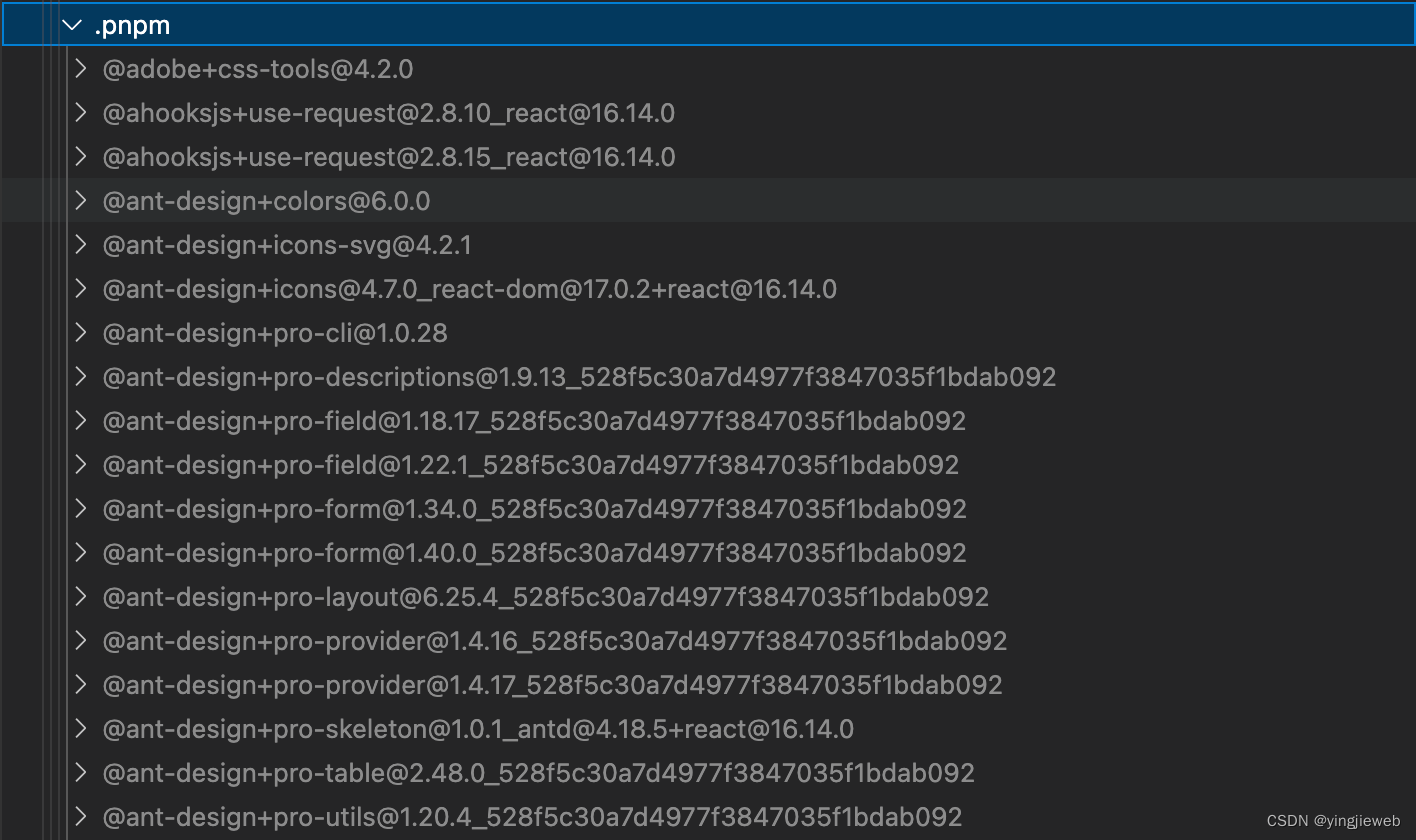Expand the pro-table@2.48.0 folder chevron
The height and width of the screenshot is (840, 1416).
[82, 773]
